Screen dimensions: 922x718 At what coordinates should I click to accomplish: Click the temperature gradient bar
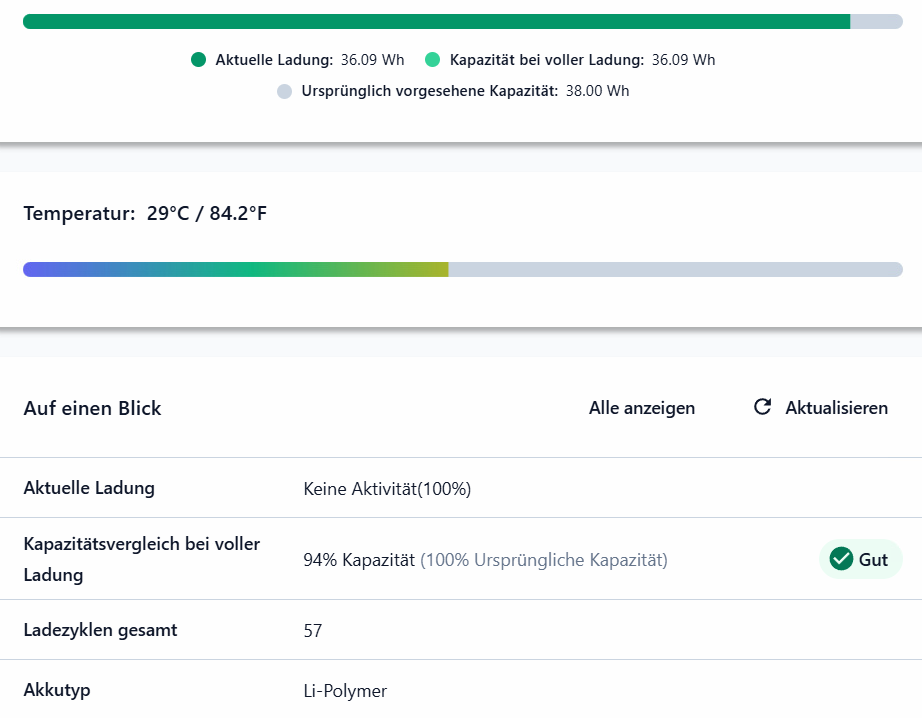coord(463,269)
